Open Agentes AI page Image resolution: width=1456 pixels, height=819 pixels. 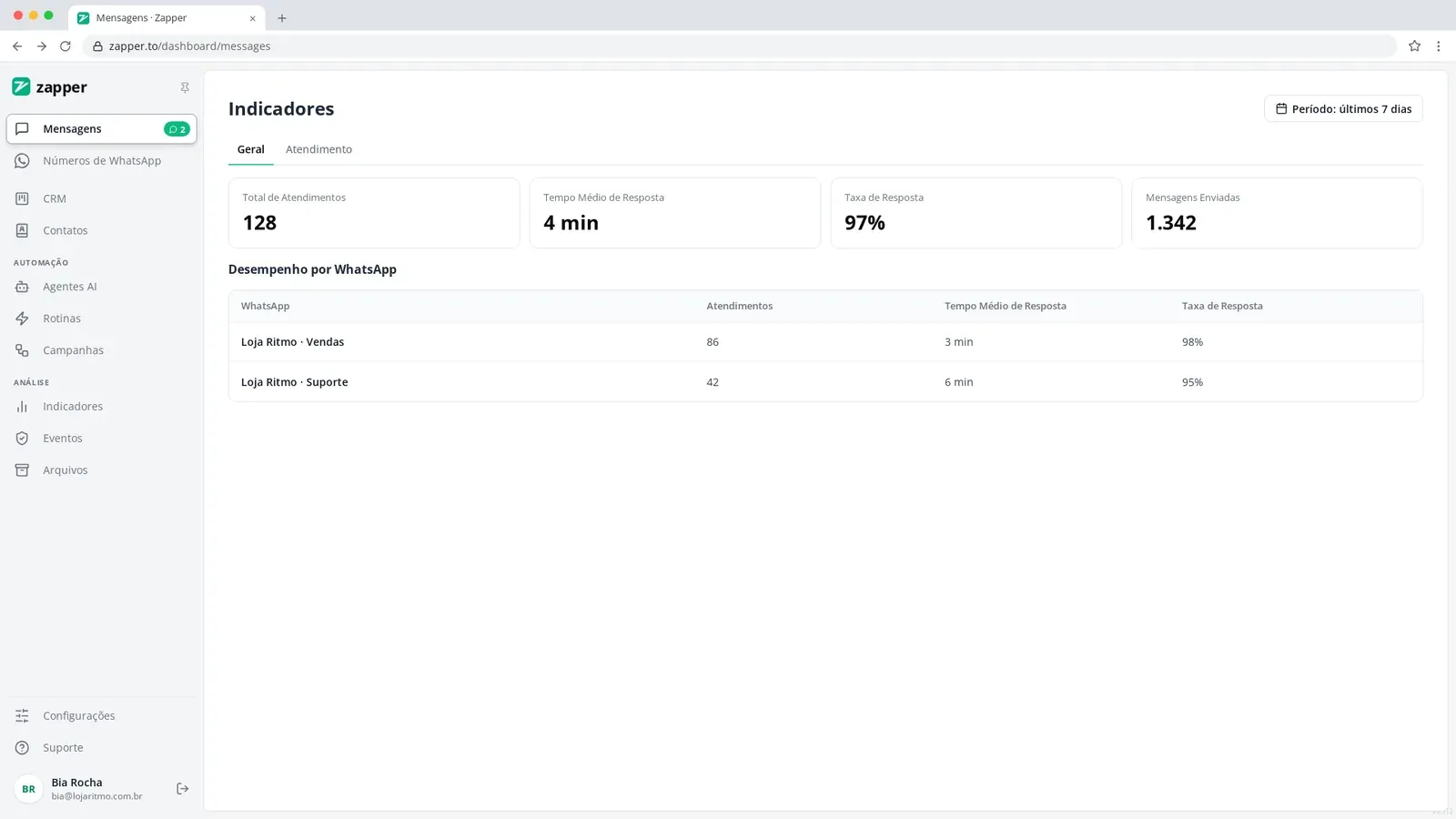pos(102,287)
